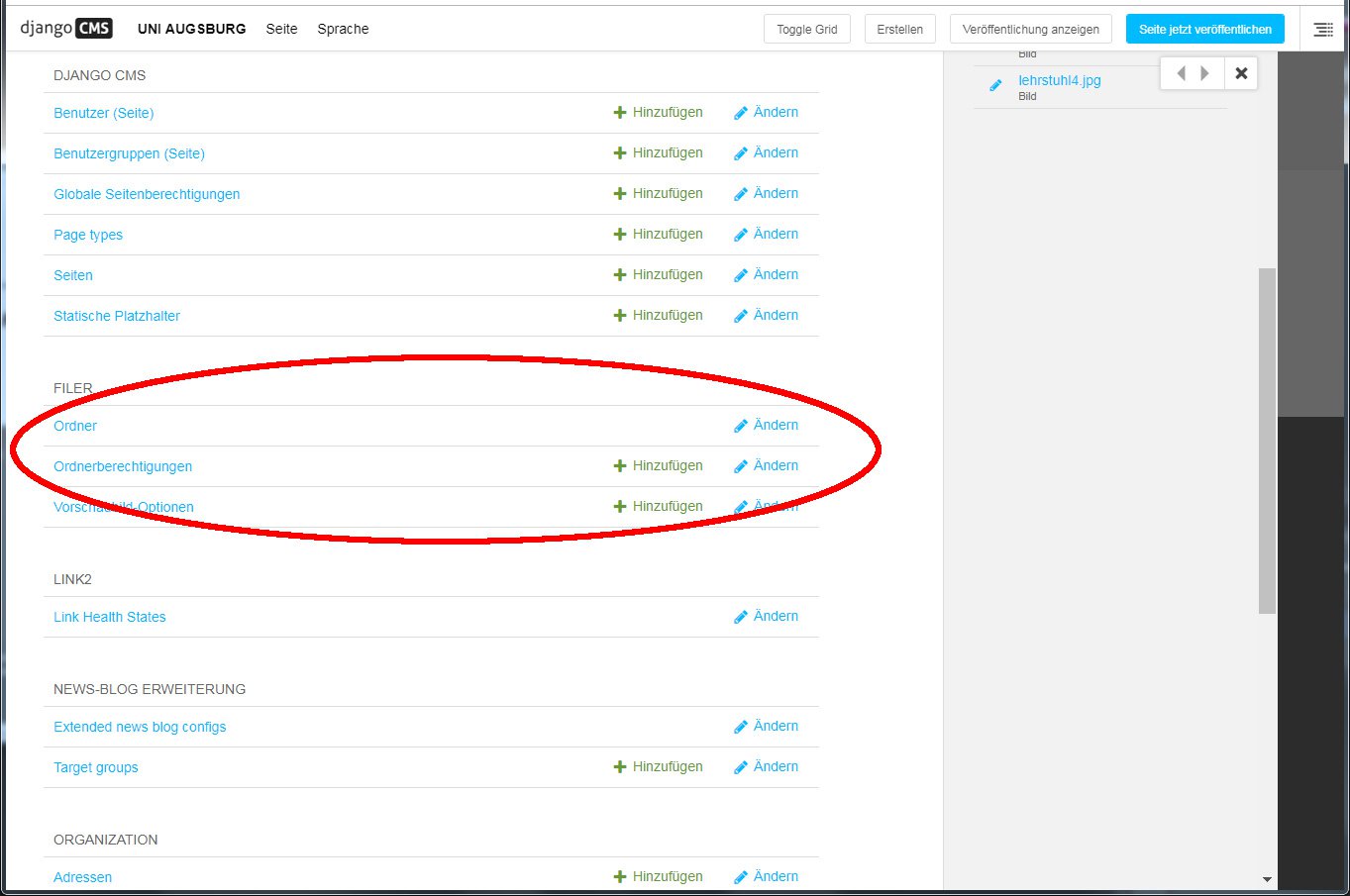Screen dimensions: 1350x896
Task: Click the left arrow in the side panel
Action: (1181, 73)
